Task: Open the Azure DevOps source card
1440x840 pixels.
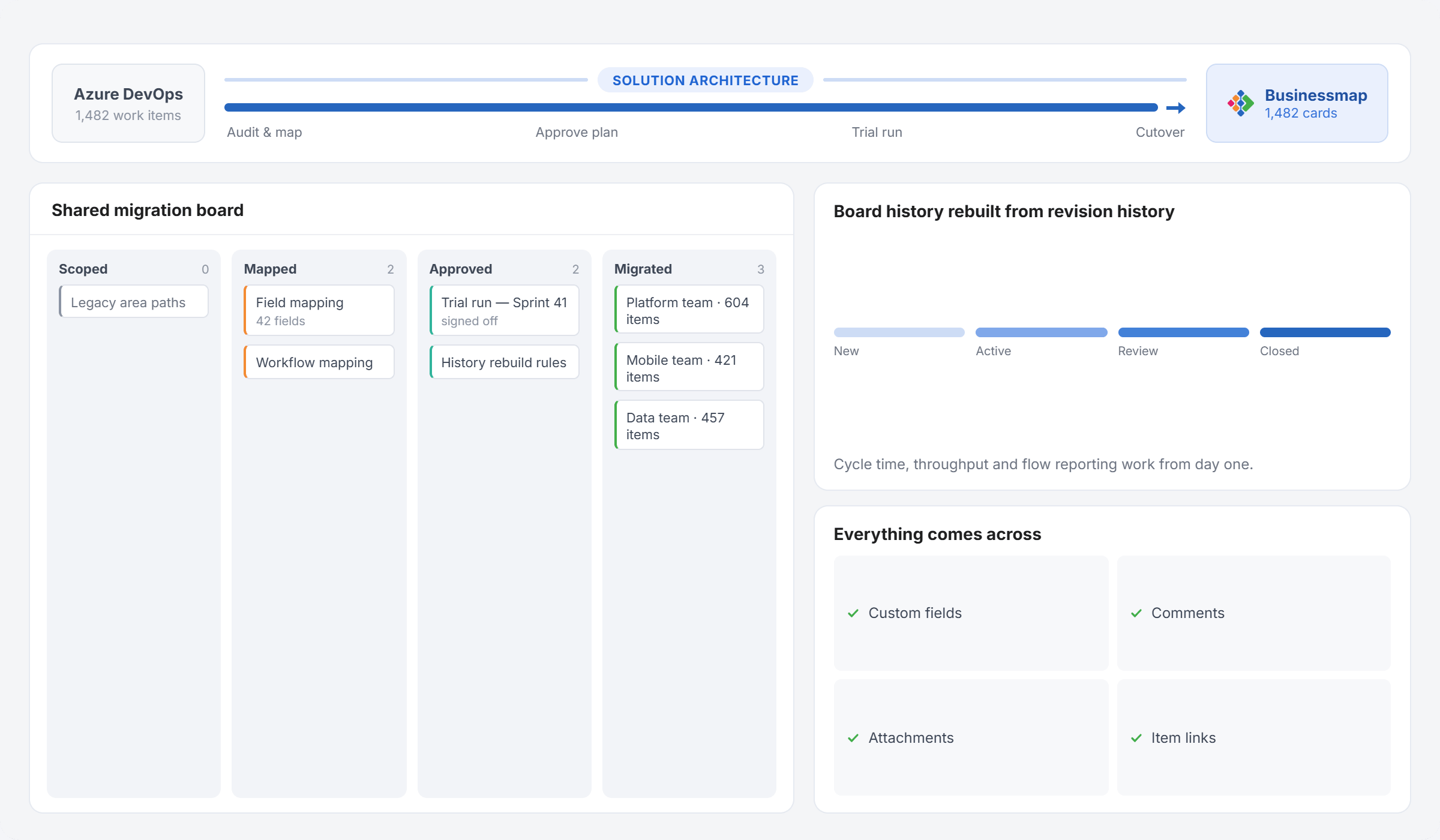Action: pyautogui.click(x=128, y=103)
